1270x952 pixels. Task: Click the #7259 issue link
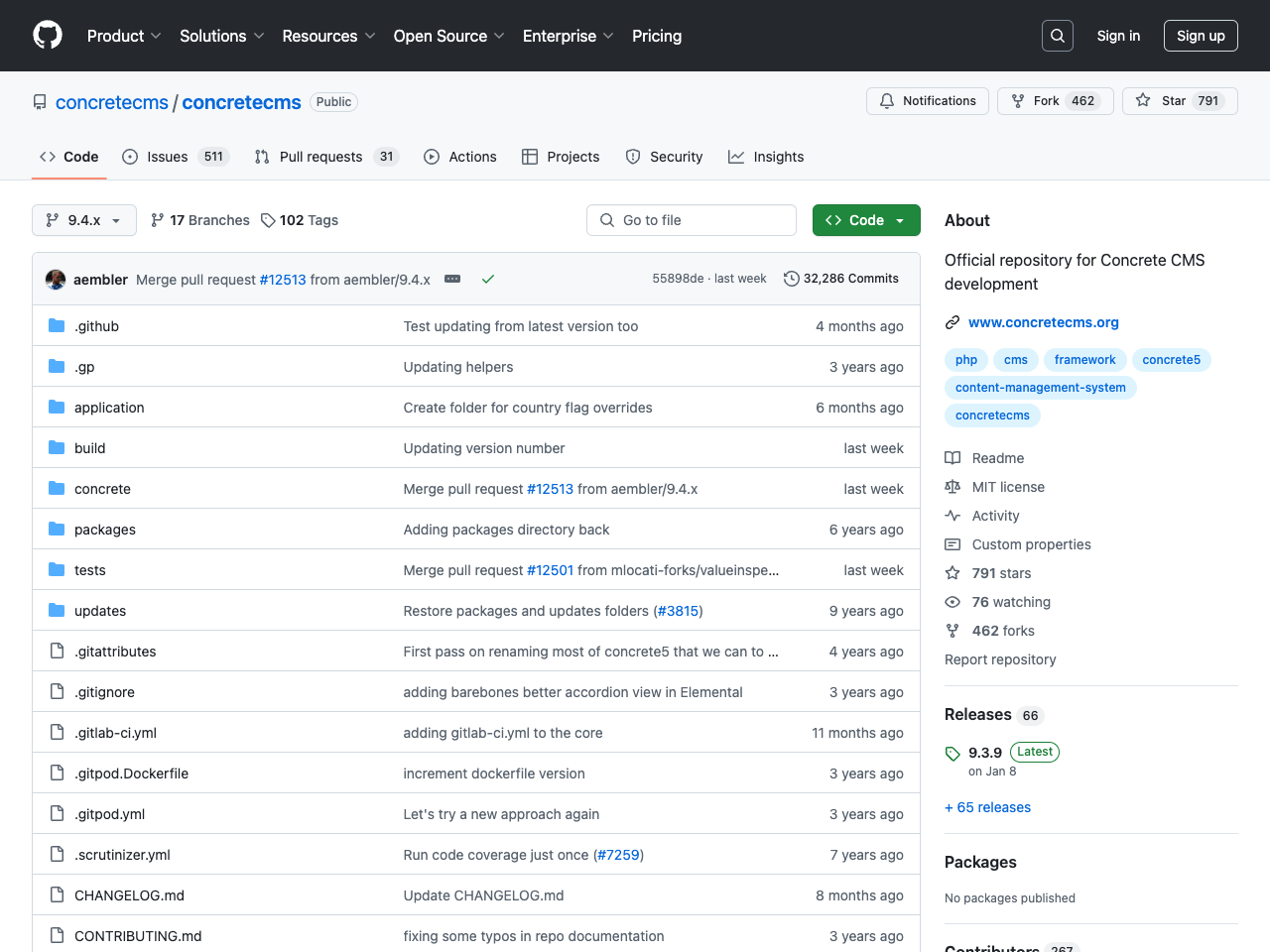619,855
